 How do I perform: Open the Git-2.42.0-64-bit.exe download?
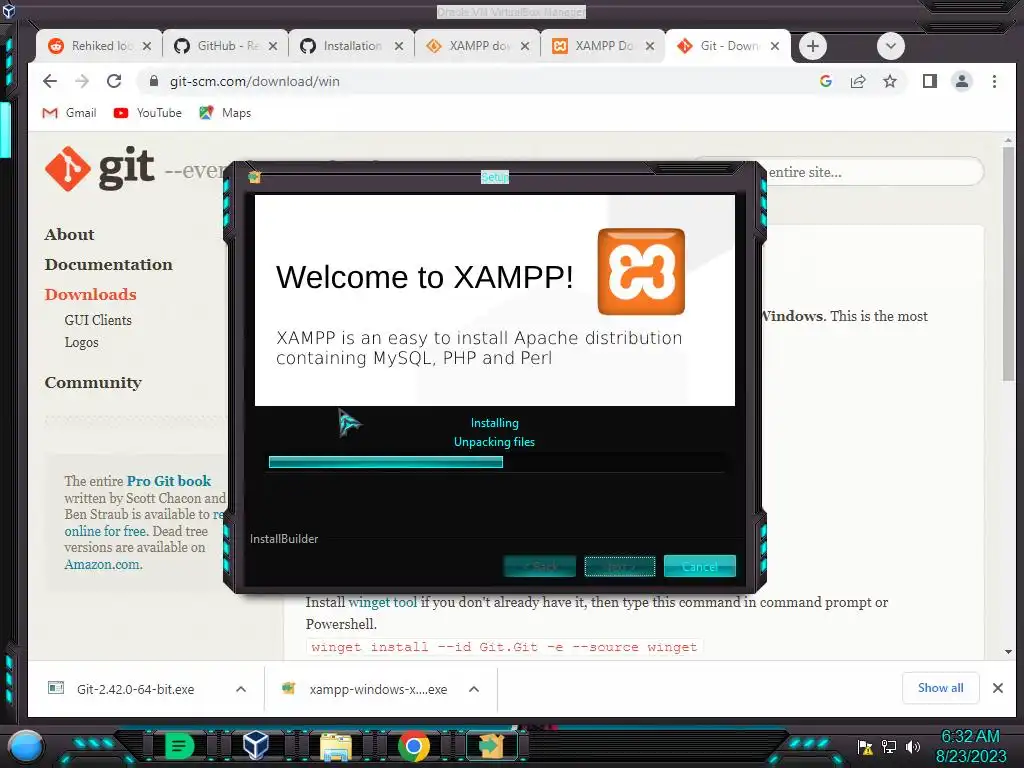[x=135, y=690]
